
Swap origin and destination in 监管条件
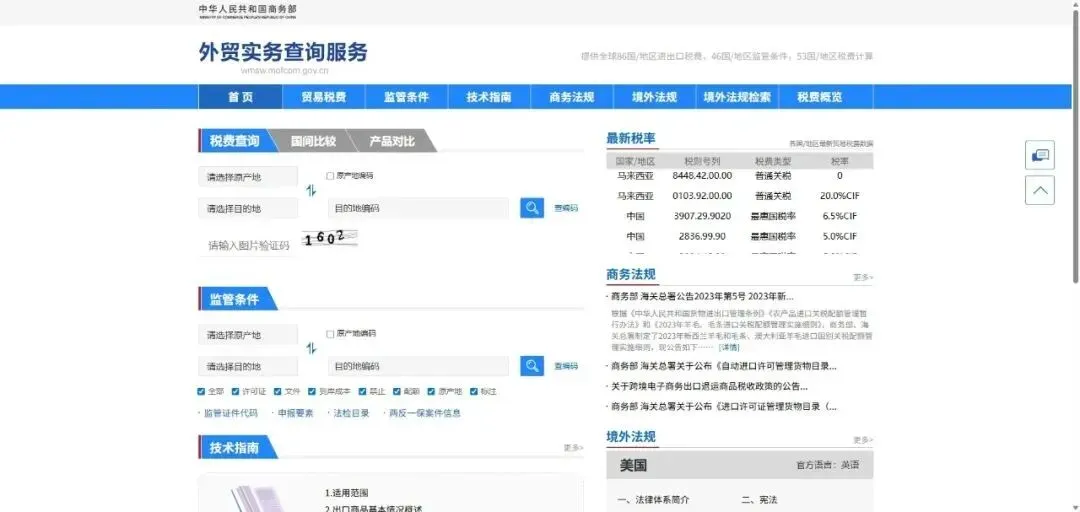pyautogui.click(x=311, y=349)
